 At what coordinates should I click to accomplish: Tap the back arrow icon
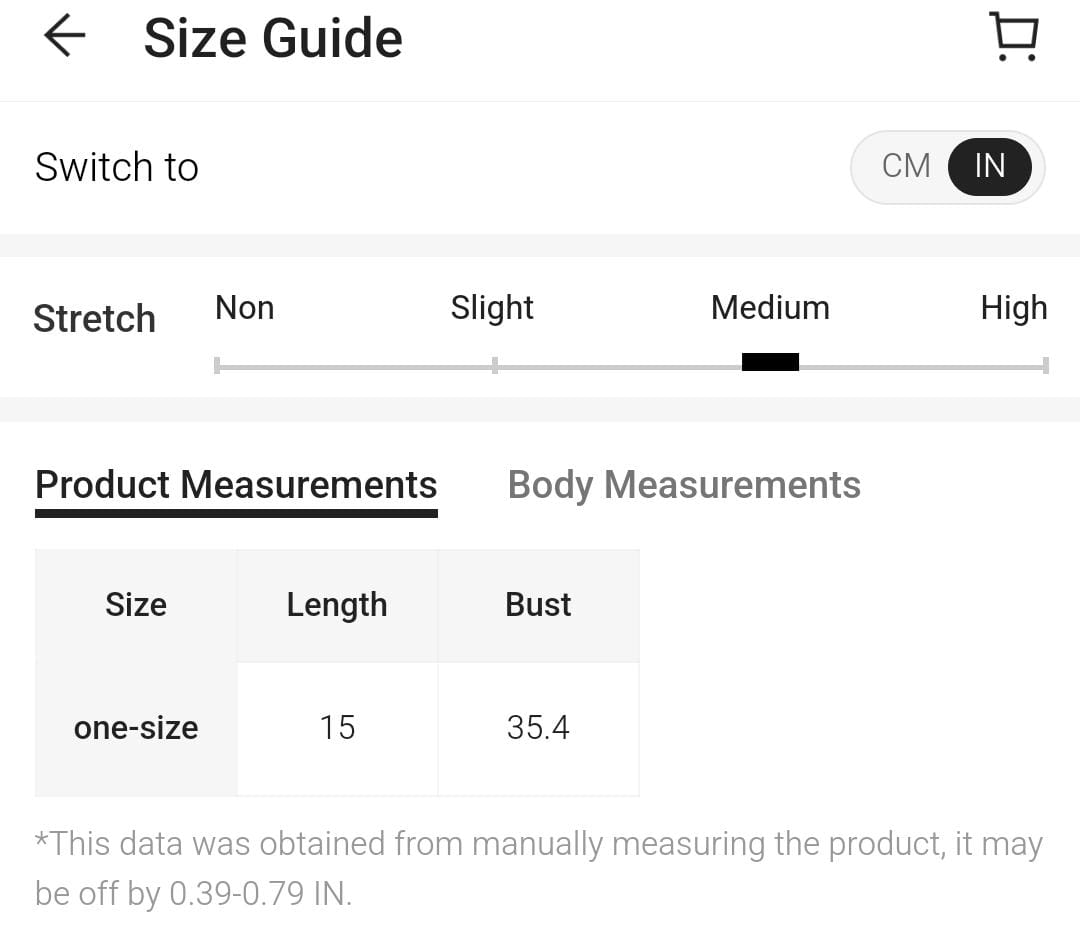pyautogui.click(x=65, y=37)
